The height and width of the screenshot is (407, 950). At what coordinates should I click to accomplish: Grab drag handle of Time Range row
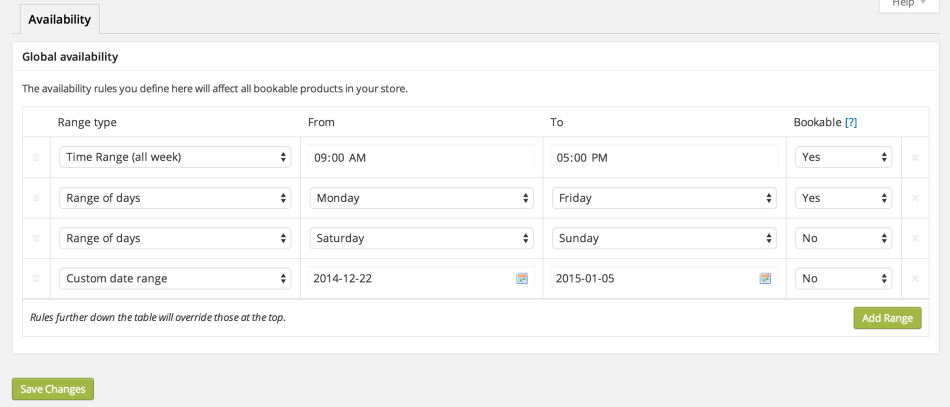[x=36, y=158]
